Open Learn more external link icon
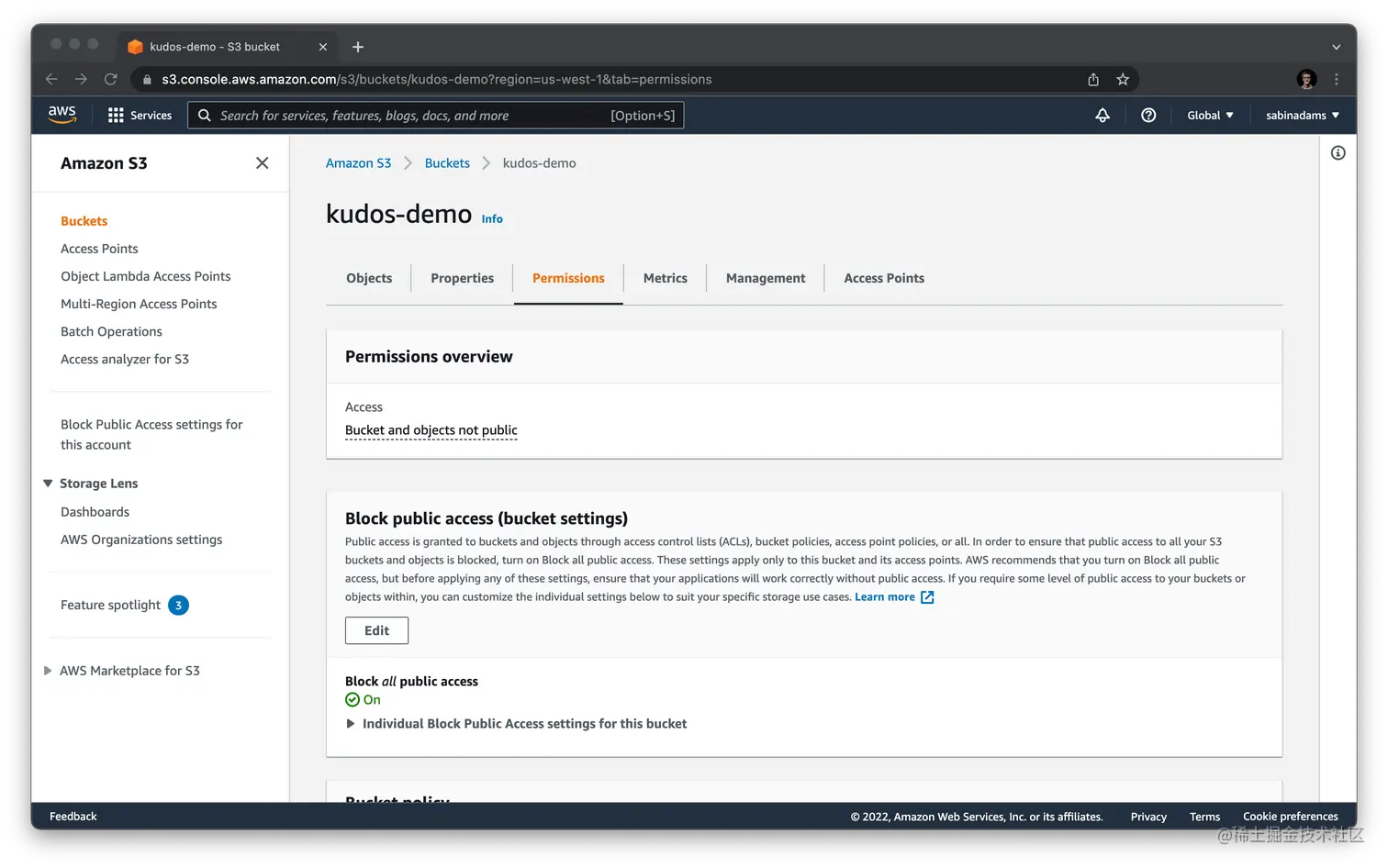The height and width of the screenshot is (868, 1388). click(926, 596)
